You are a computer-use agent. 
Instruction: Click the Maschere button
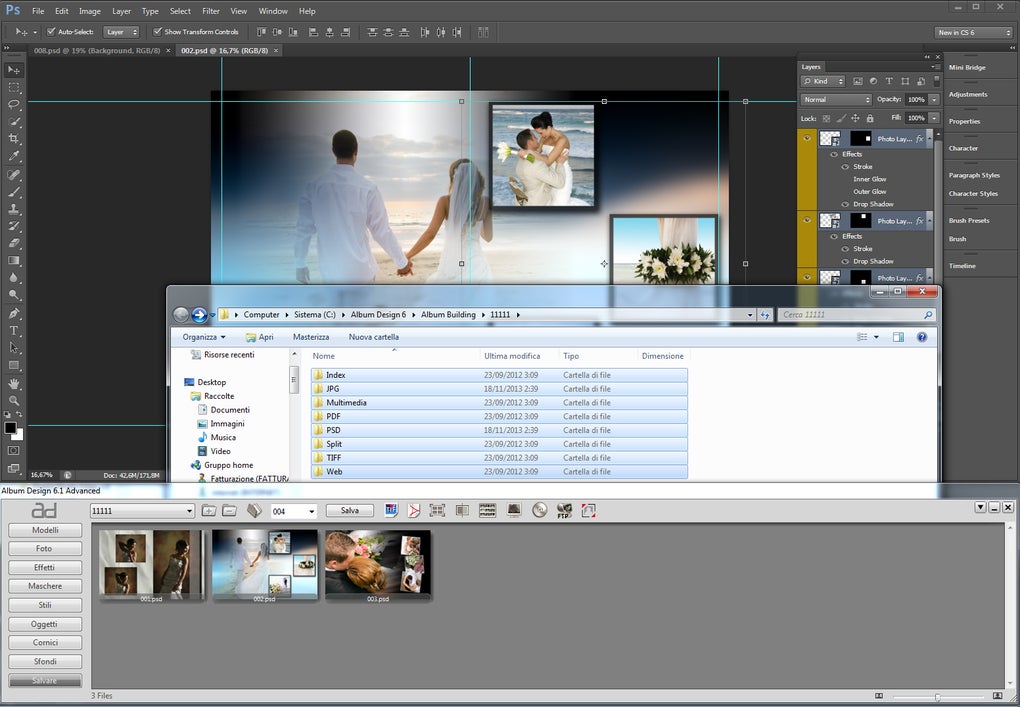click(45, 586)
